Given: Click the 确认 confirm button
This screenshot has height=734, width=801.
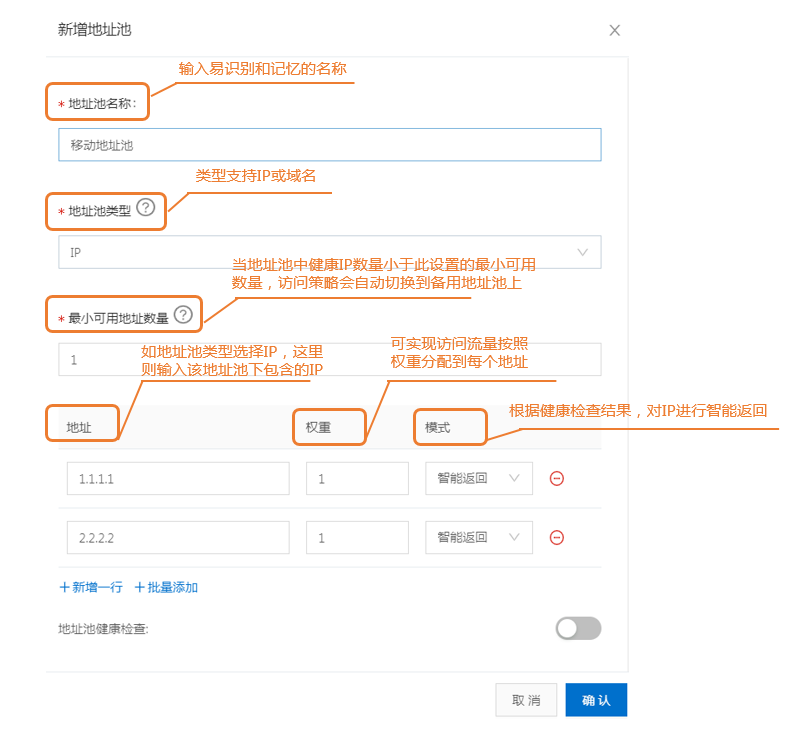Looking at the screenshot, I should (x=596, y=700).
